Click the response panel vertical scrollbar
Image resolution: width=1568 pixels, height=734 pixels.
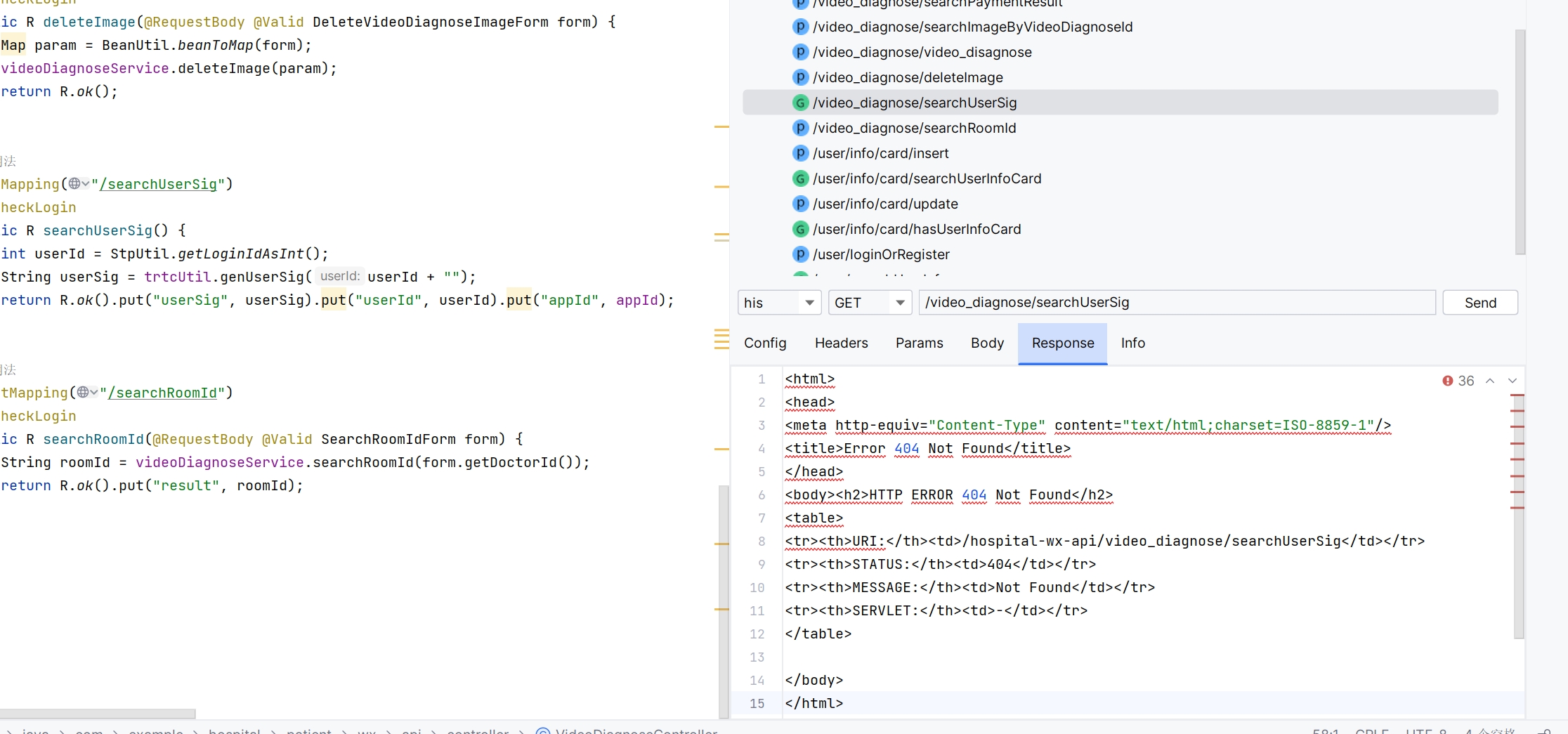click(1519, 516)
